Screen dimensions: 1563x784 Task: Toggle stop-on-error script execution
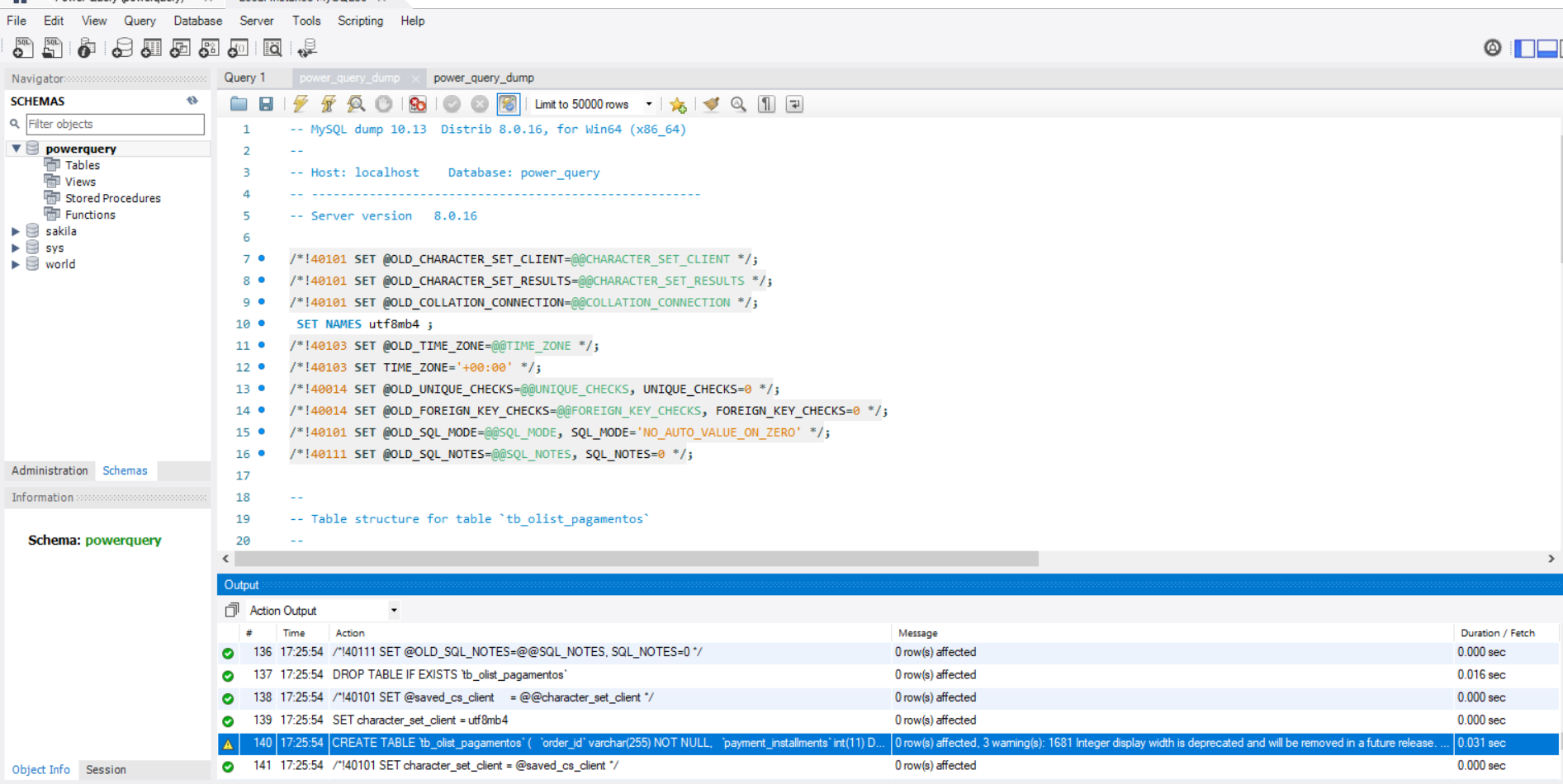pos(418,104)
